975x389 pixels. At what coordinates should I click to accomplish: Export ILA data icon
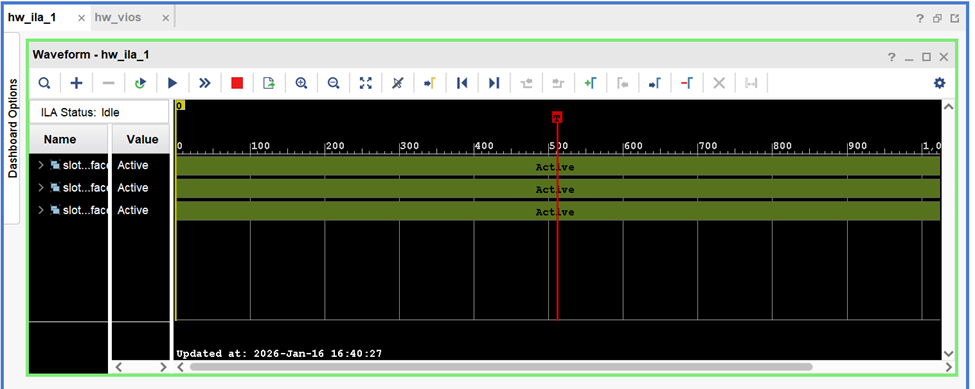pyautogui.click(x=269, y=83)
